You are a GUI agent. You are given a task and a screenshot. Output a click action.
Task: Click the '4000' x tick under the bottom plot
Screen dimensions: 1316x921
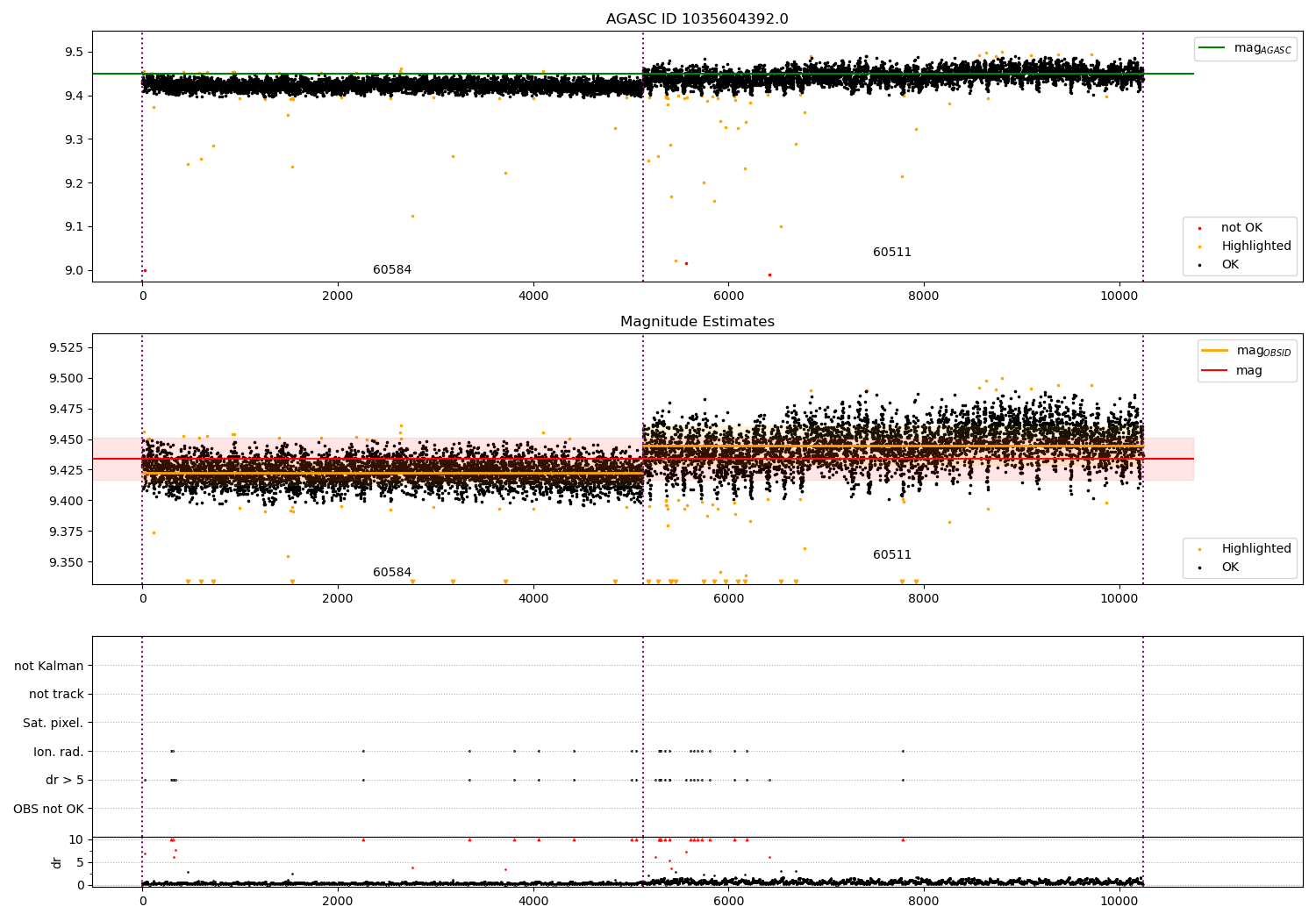pyautogui.click(x=533, y=902)
